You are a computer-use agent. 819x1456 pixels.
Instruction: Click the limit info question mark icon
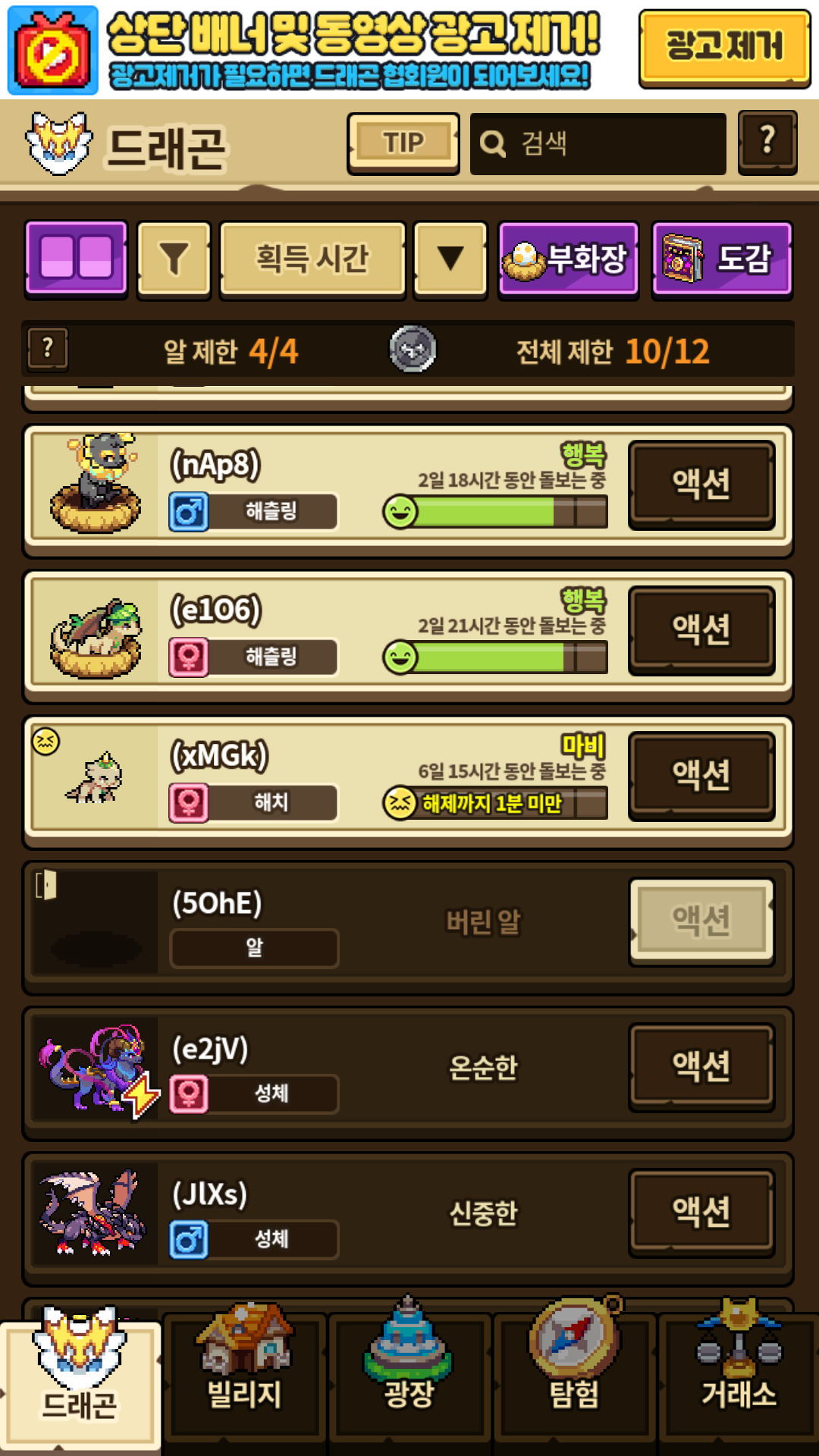48,350
